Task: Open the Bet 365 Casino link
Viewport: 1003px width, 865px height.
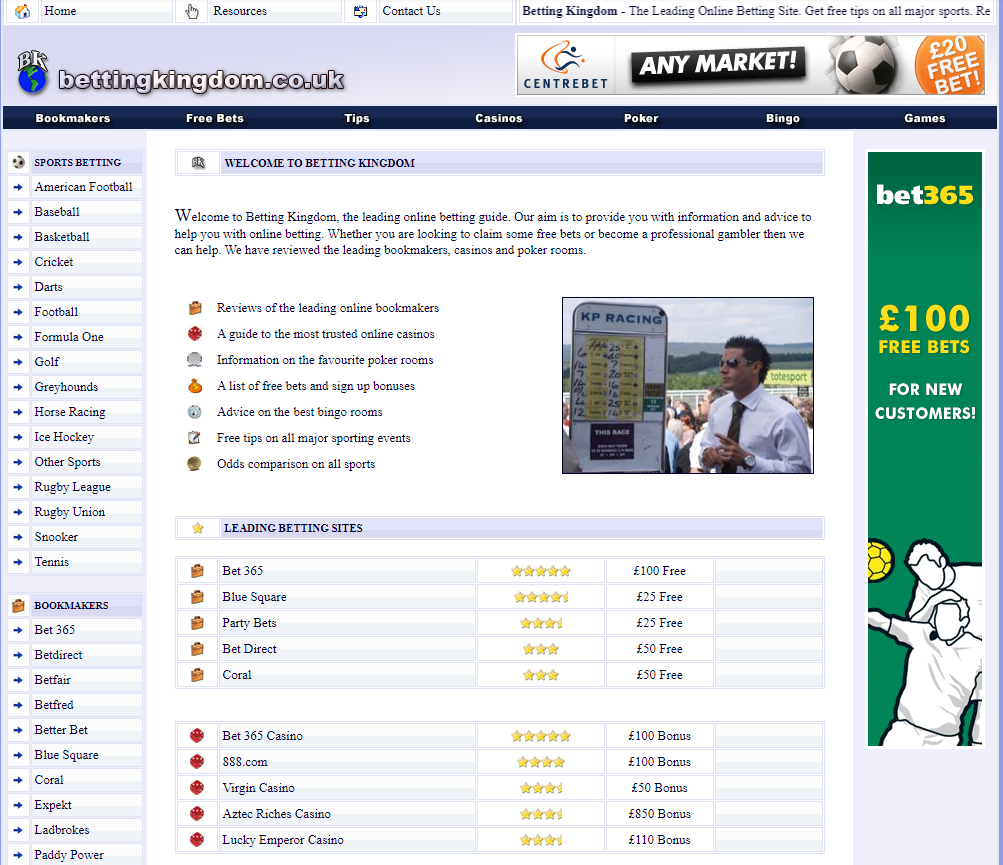Action: (262, 736)
